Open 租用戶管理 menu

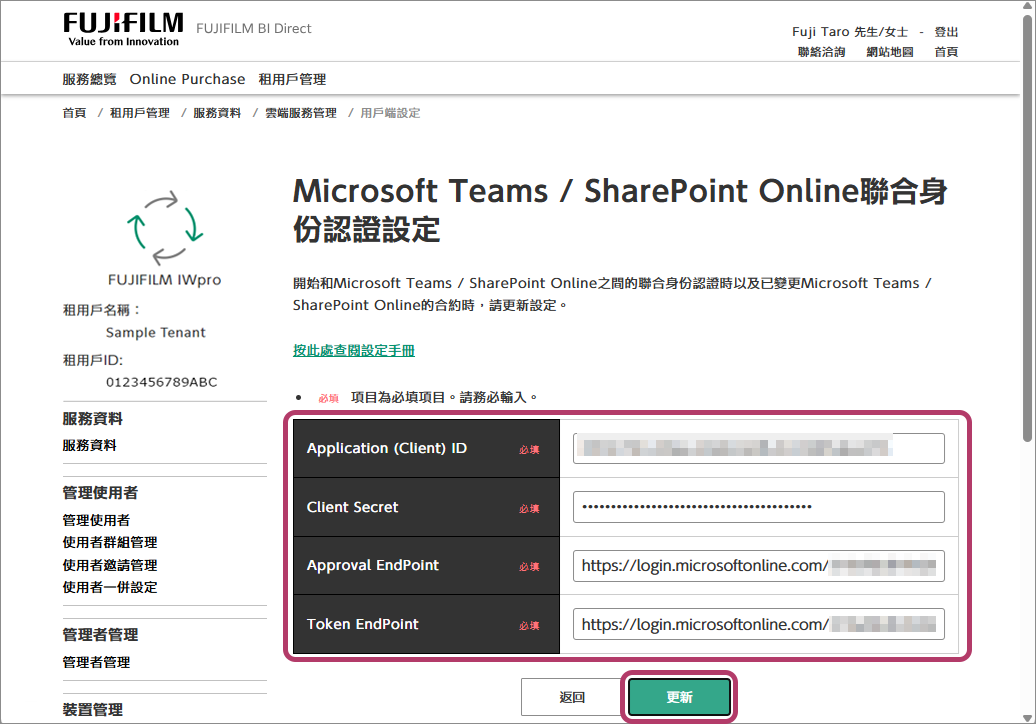pos(292,79)
